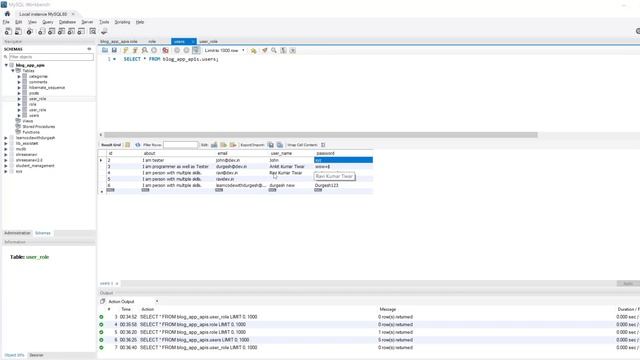Click the open SQL script toolbar icon
This screenshot has width=640, height=360.
pyautogui.click(x=18, y=31)
